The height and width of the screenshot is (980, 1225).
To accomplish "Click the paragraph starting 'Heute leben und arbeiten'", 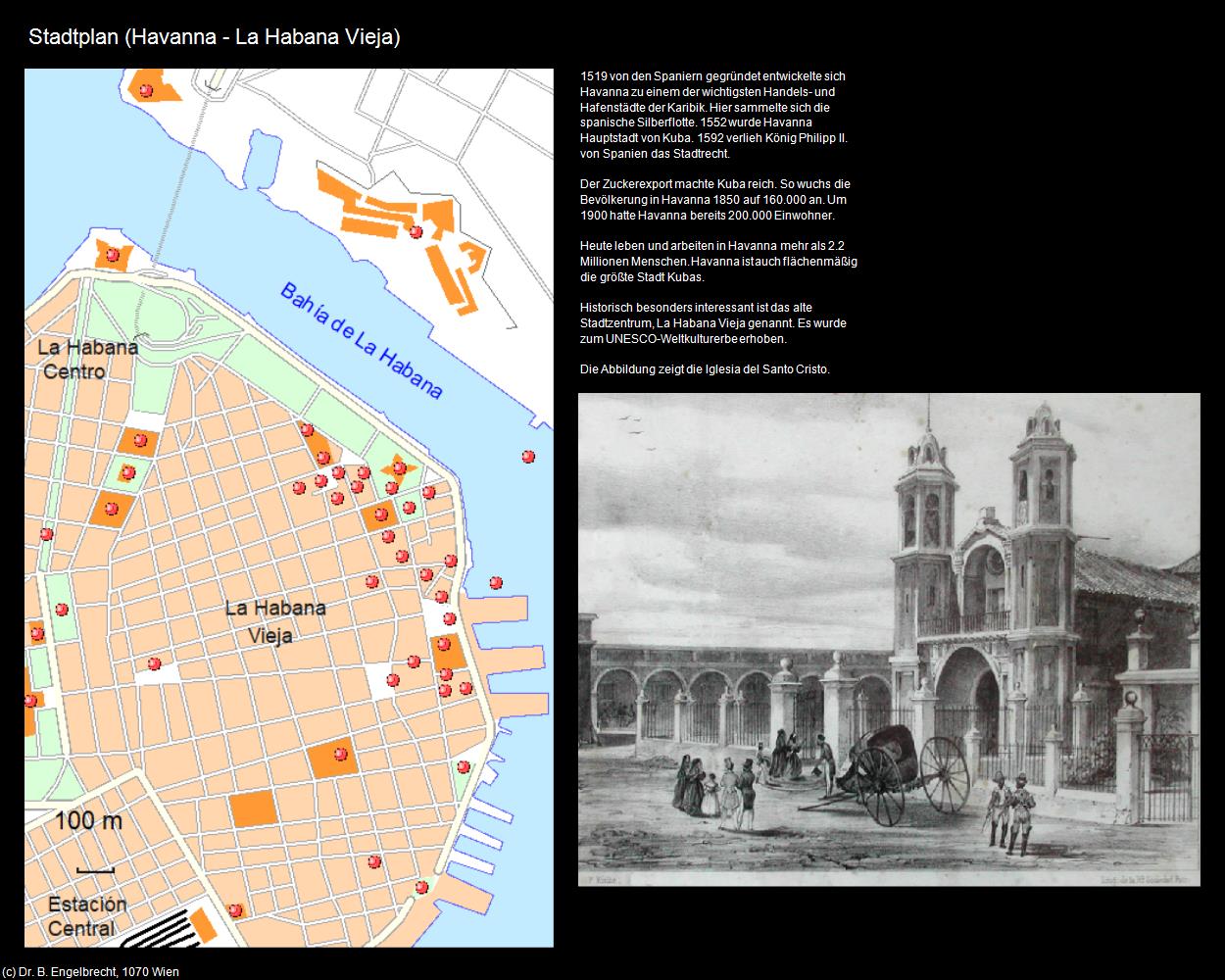I will pyautogui.click(x=718, y=261).
